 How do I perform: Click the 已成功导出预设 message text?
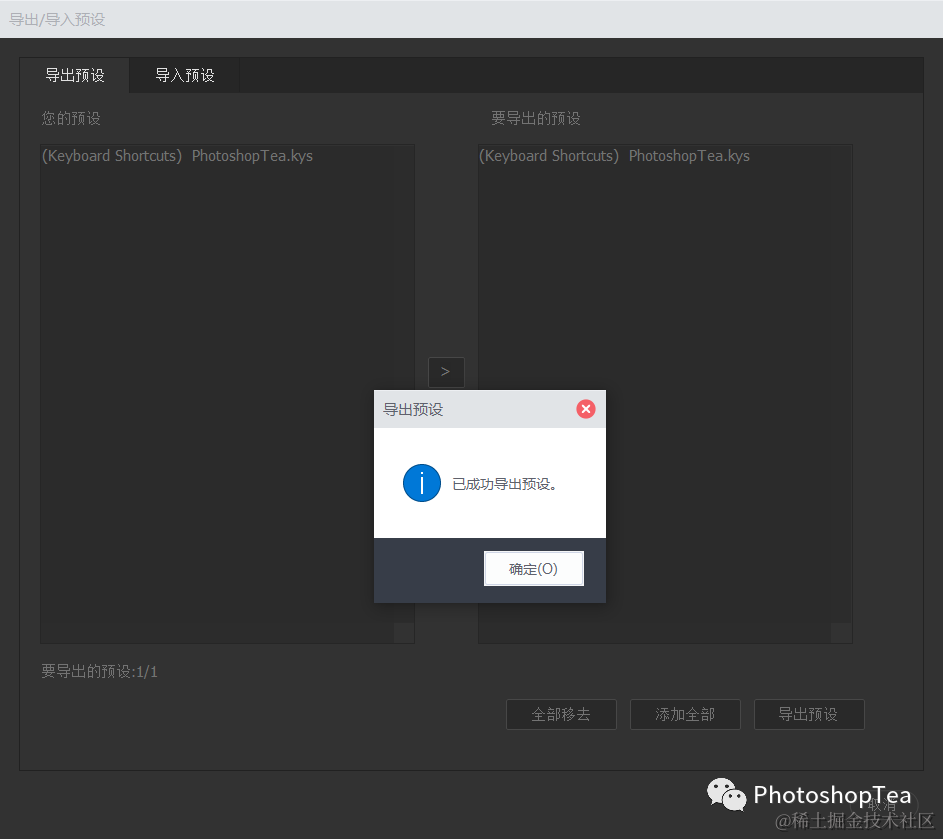coord(504,484)
